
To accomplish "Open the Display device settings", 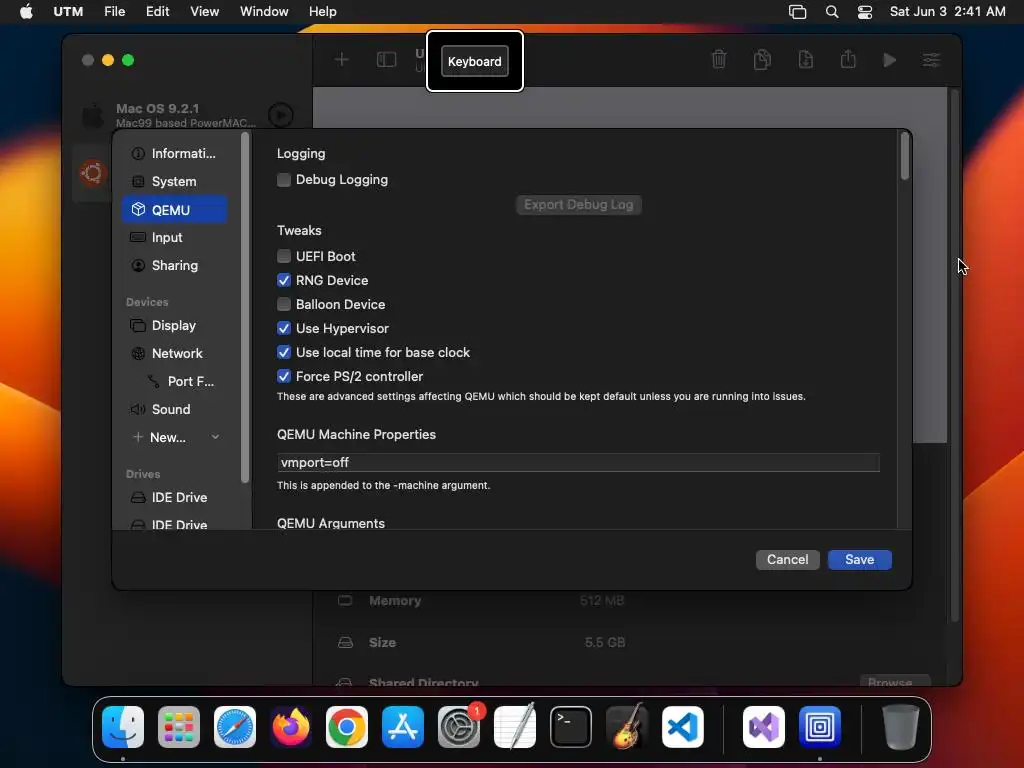I will tap(174, 325).
